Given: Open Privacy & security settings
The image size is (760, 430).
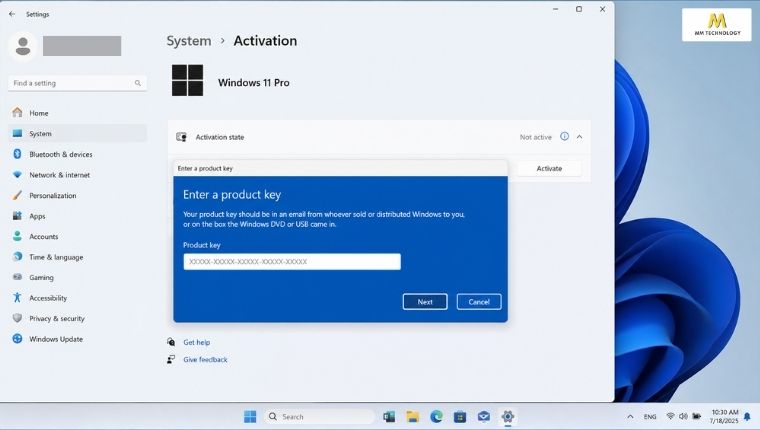Looking at the screenshot, I should coord(78,319).
